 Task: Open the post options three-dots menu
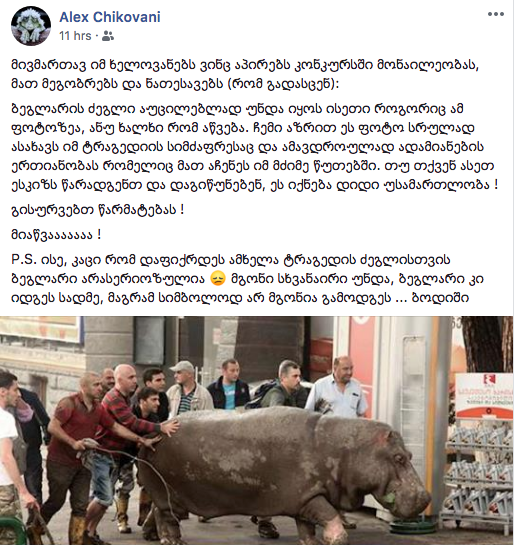click(496, 14)
